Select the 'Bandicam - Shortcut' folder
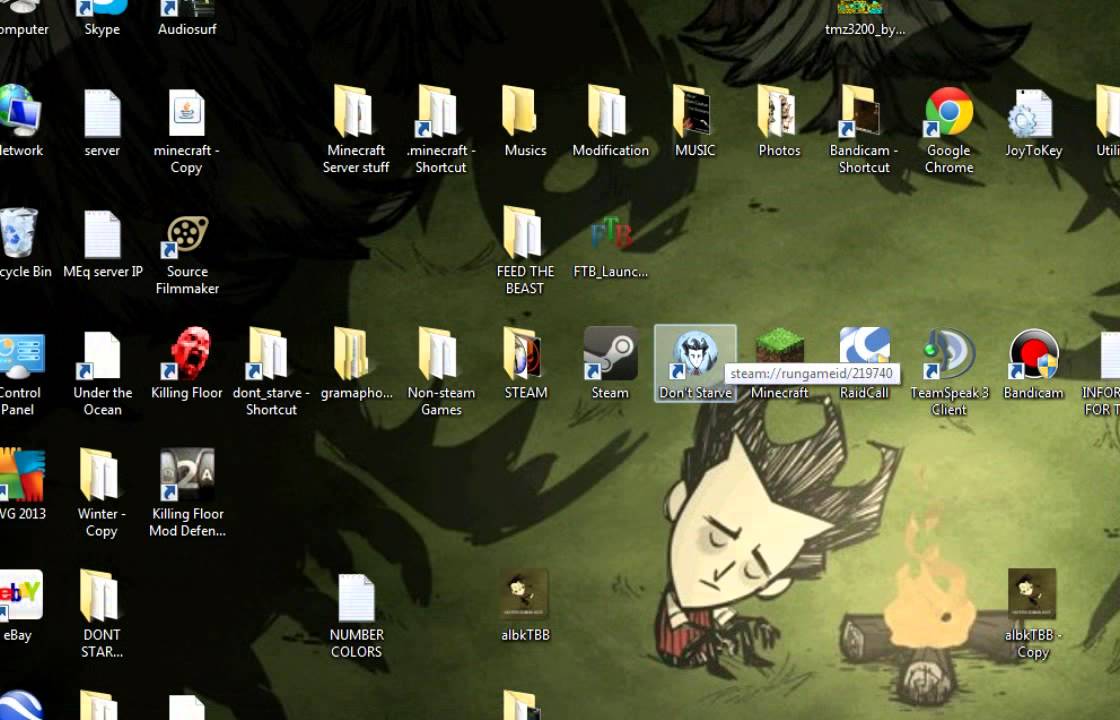The image size is (1120, 720). click(864, 130)
